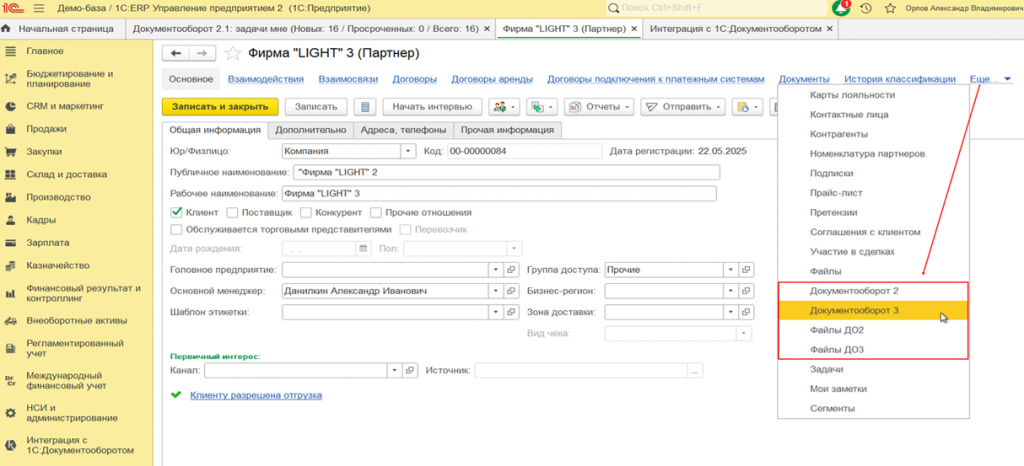Open Клиенту разрешена отгрузка link
The height and width of the screenshot is (466, 1024).
256,395
